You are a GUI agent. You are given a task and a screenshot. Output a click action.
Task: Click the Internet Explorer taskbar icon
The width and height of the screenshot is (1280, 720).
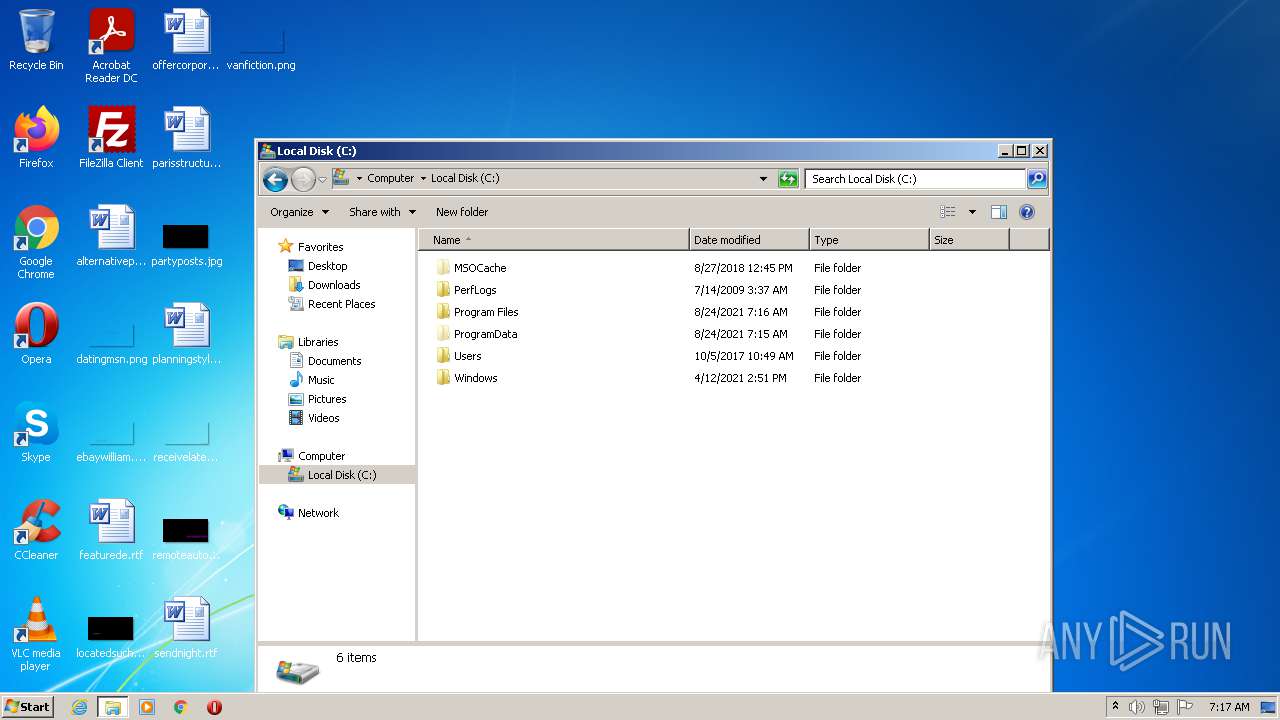(79, 707)
